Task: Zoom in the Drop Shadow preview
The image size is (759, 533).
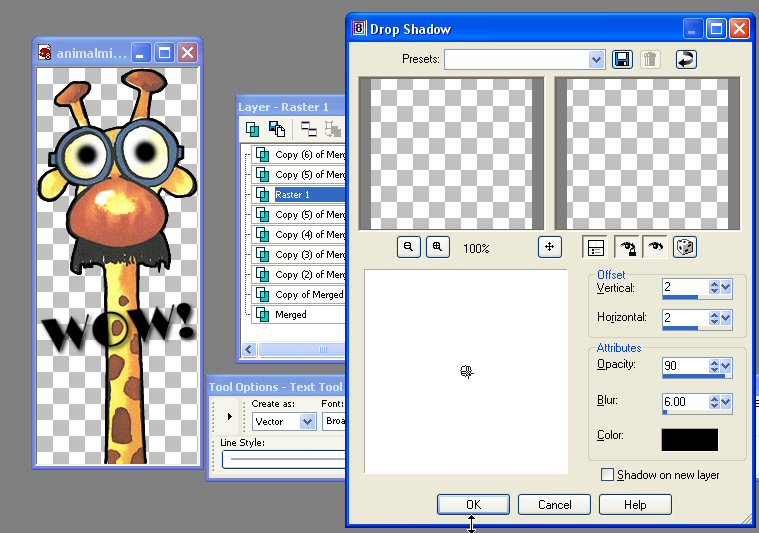Action: coord(438,247)
